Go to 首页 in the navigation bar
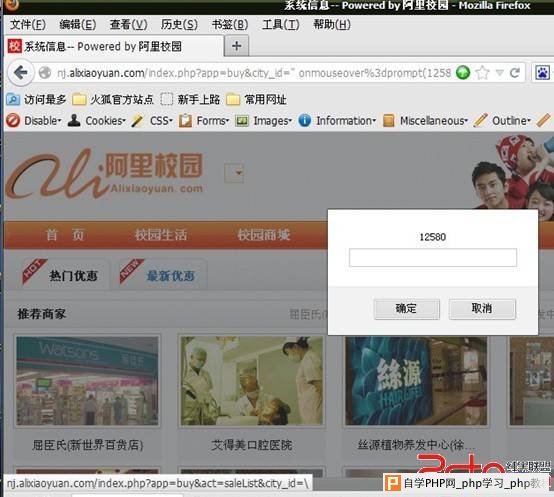The image size is (554, 497). (x=66, y=235)
